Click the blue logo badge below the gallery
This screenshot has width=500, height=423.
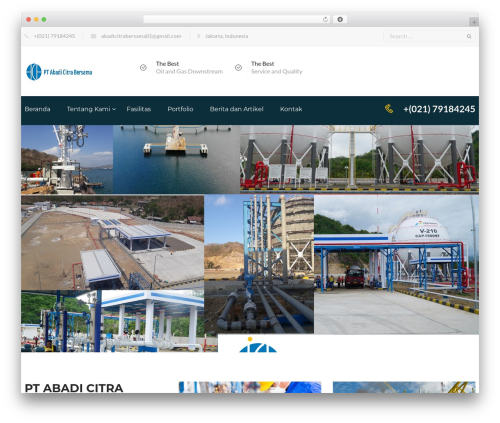(258, 345)
